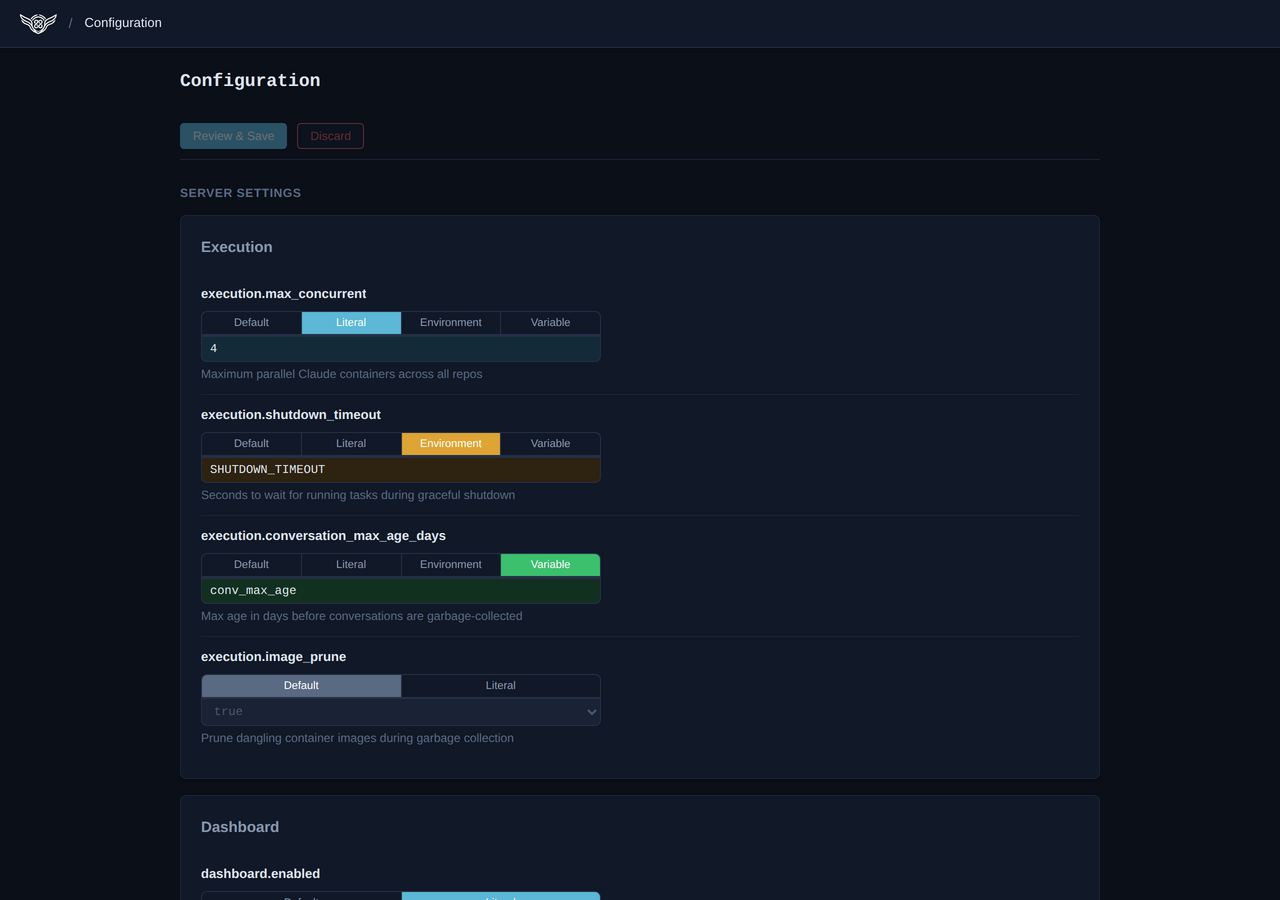Click the conv_max_age variable input field

400,591
